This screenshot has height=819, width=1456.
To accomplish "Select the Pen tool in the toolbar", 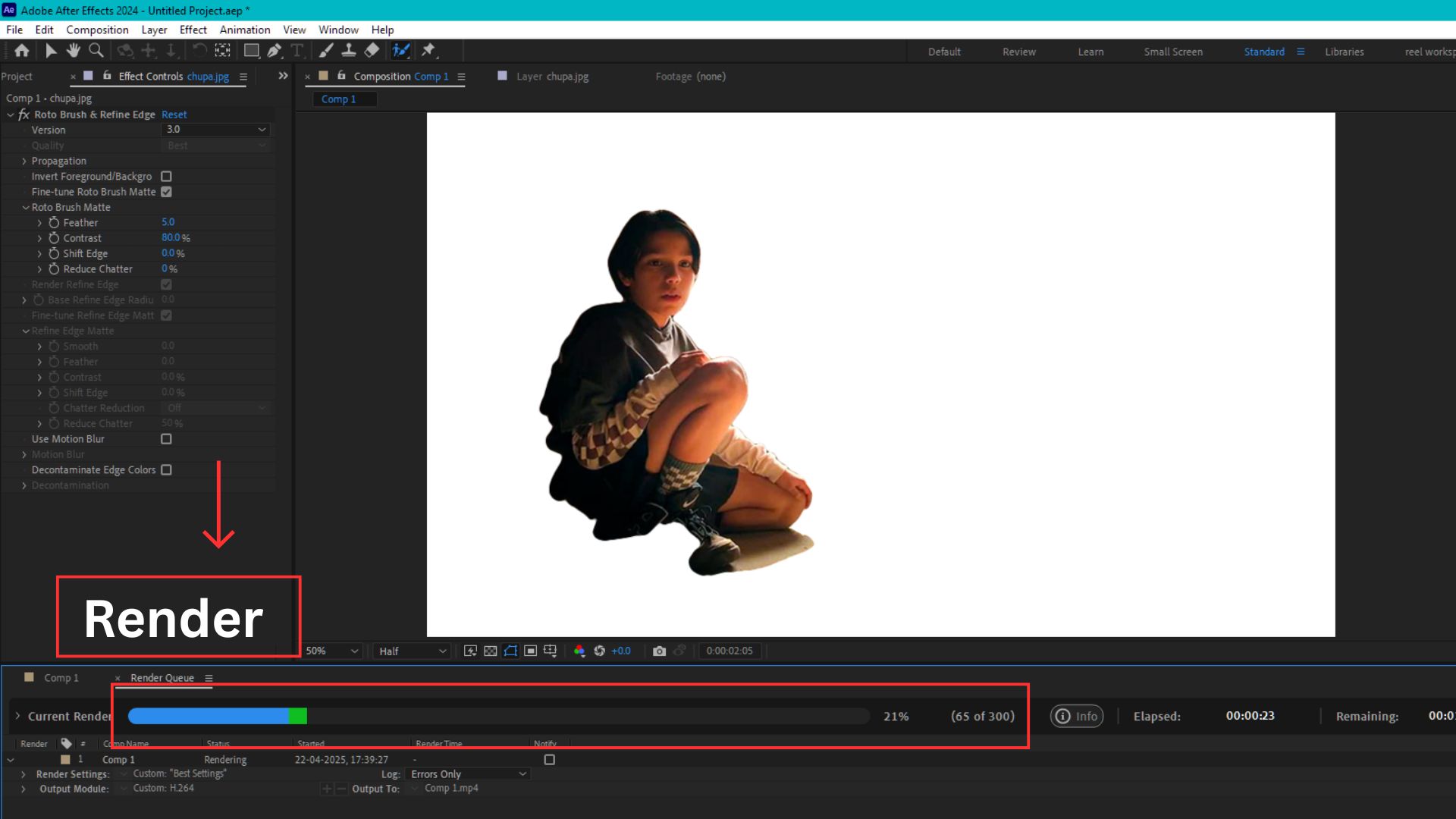I will pyautogui.click(x=274, y=50).
